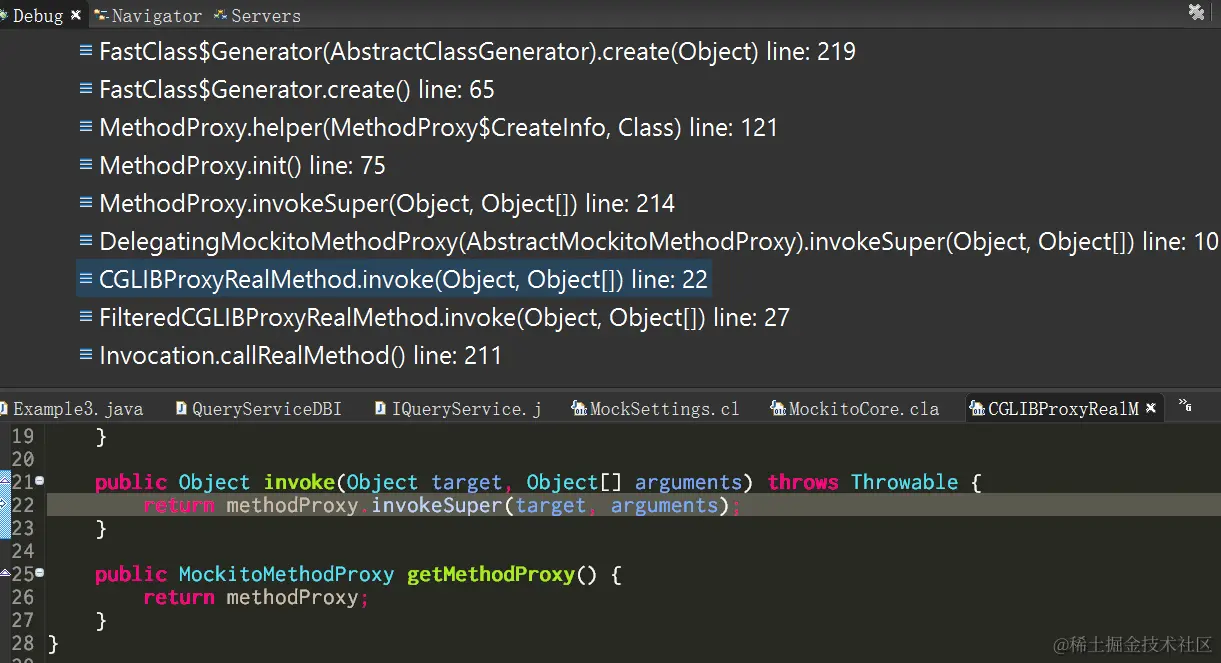This screenshot has width=1221, height=663.
Task: Click stack frame icon beside MethodProxy.helper row
Action: [86, 128]
